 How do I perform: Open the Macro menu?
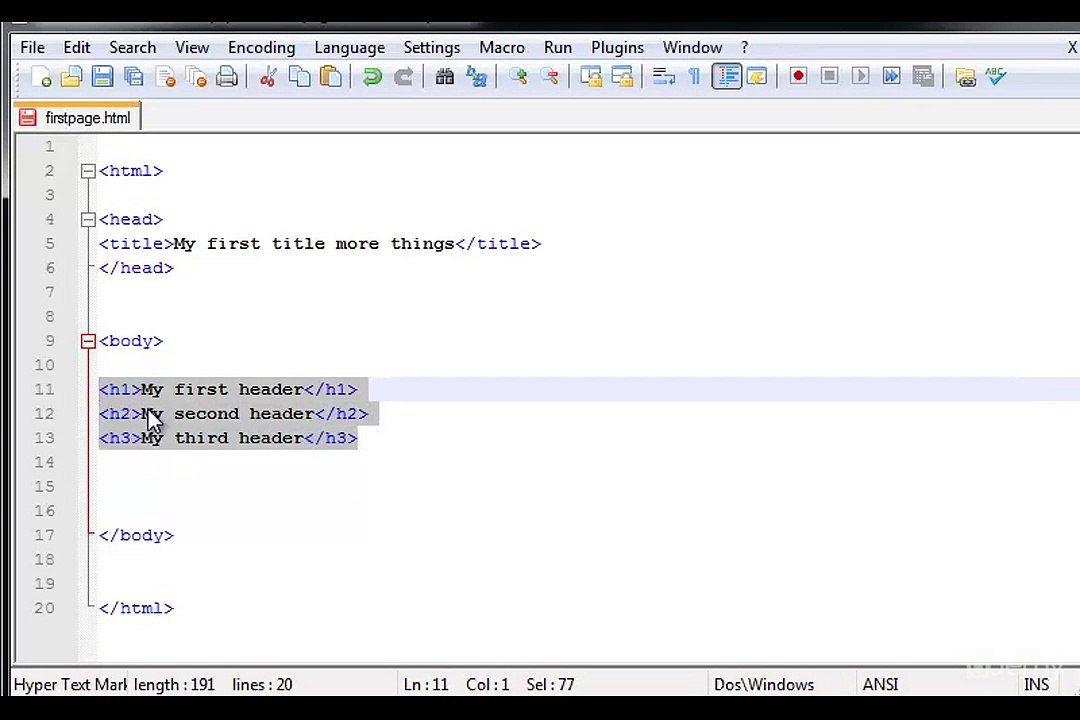point(501,48)
